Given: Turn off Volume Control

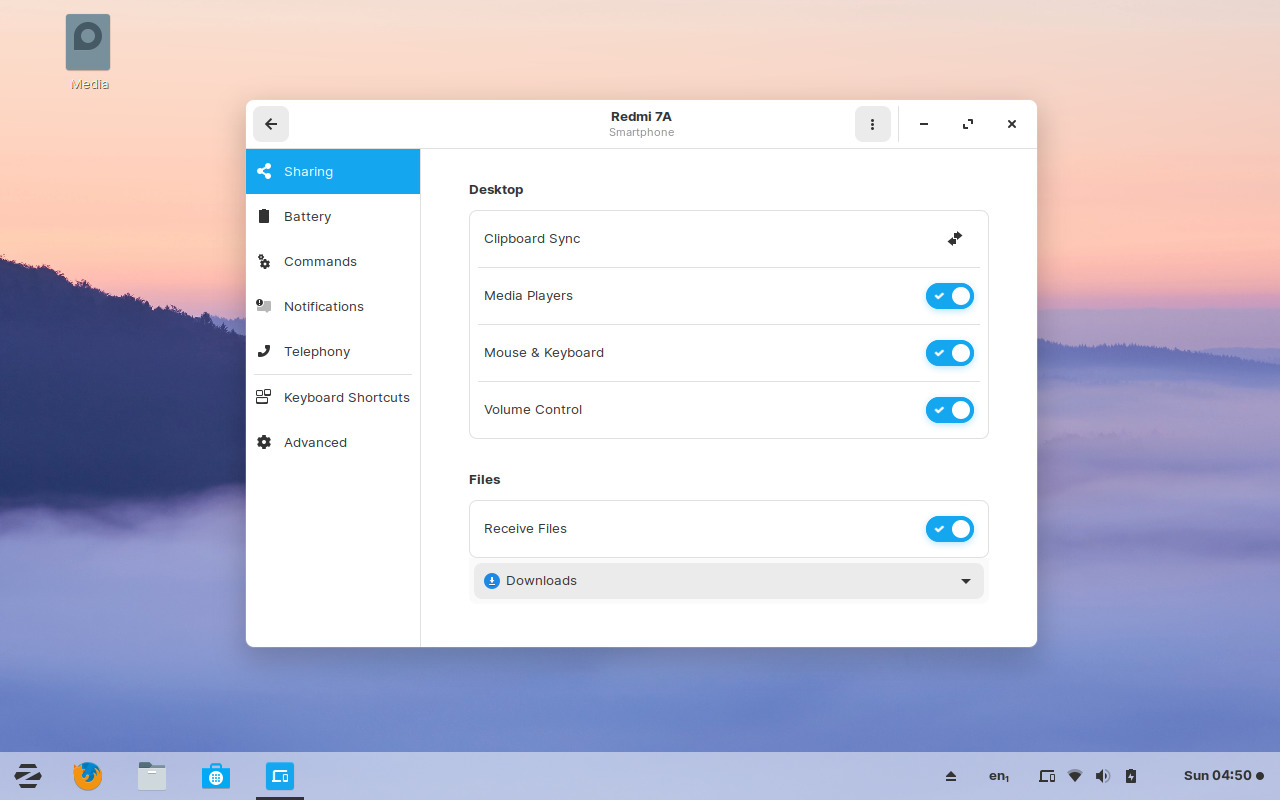Looking at the screenshot, I should 949,410.
